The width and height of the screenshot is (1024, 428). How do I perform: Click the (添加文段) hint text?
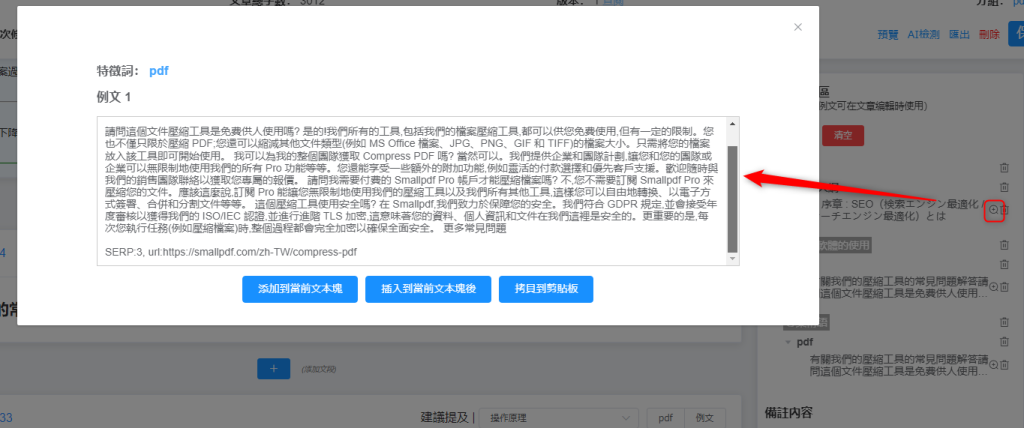point(319,369)
